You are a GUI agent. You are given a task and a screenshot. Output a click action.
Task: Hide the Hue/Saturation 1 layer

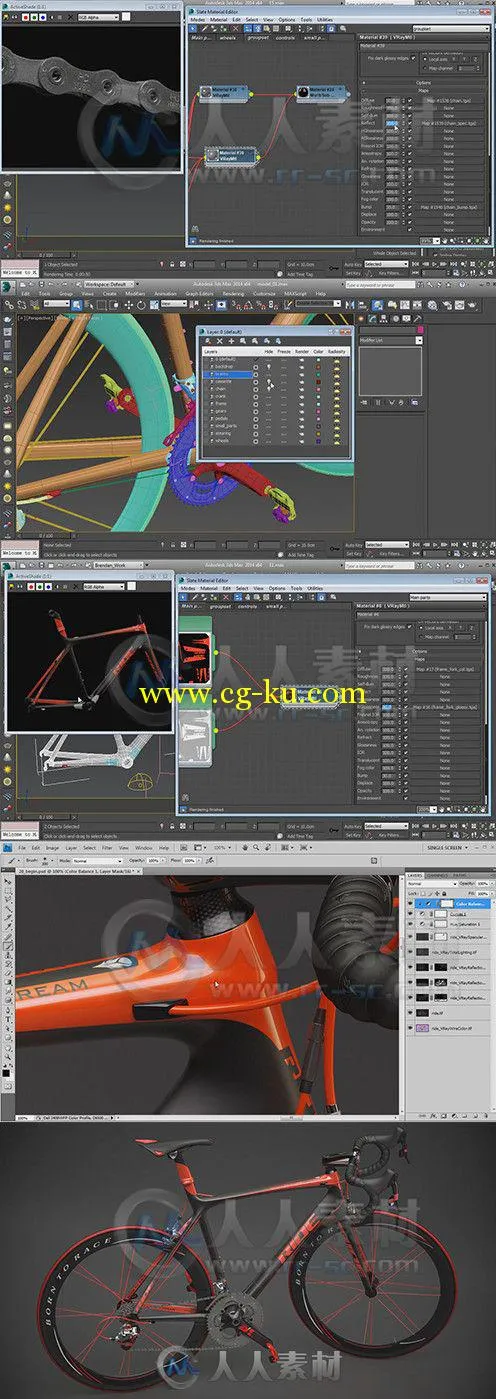pos(410,924)
